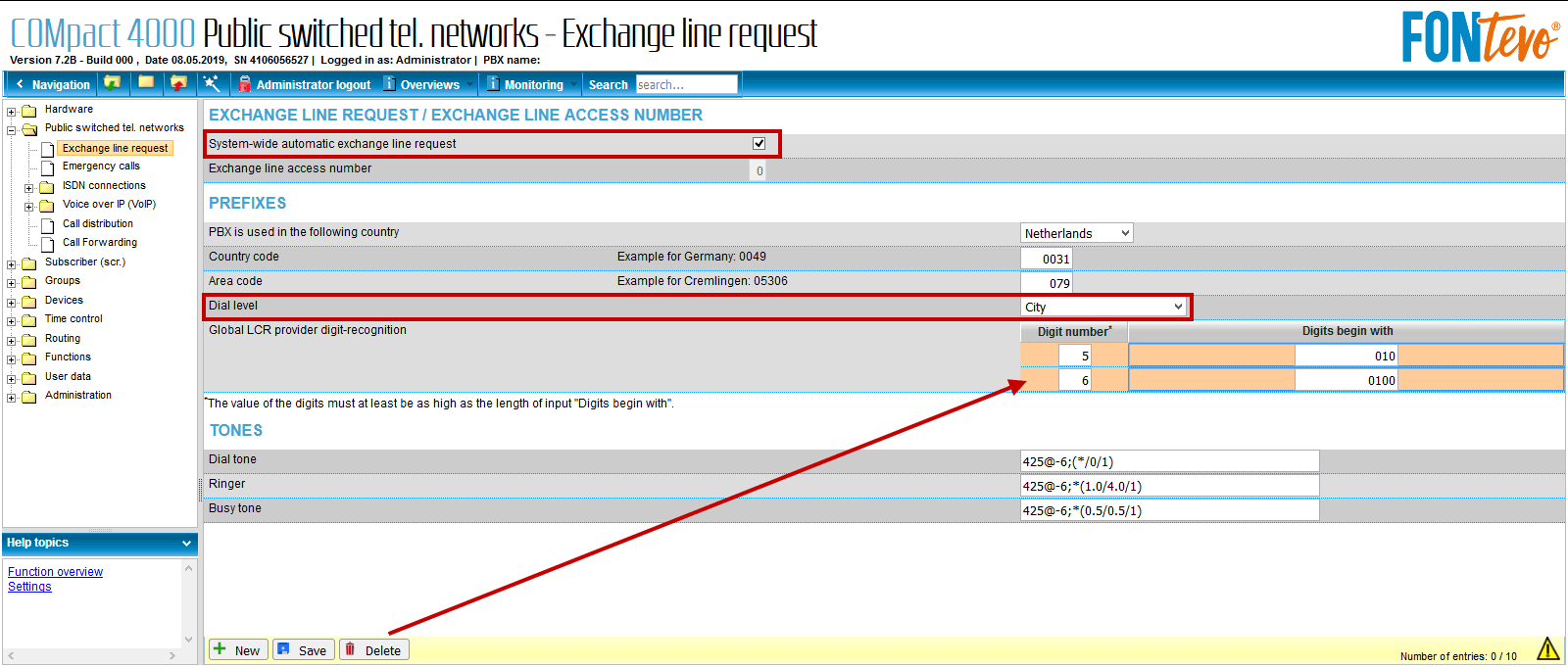The image size is (1568, 667).
Task: Click the plain yellow folder toolbar icon
Action: [146, 83]
